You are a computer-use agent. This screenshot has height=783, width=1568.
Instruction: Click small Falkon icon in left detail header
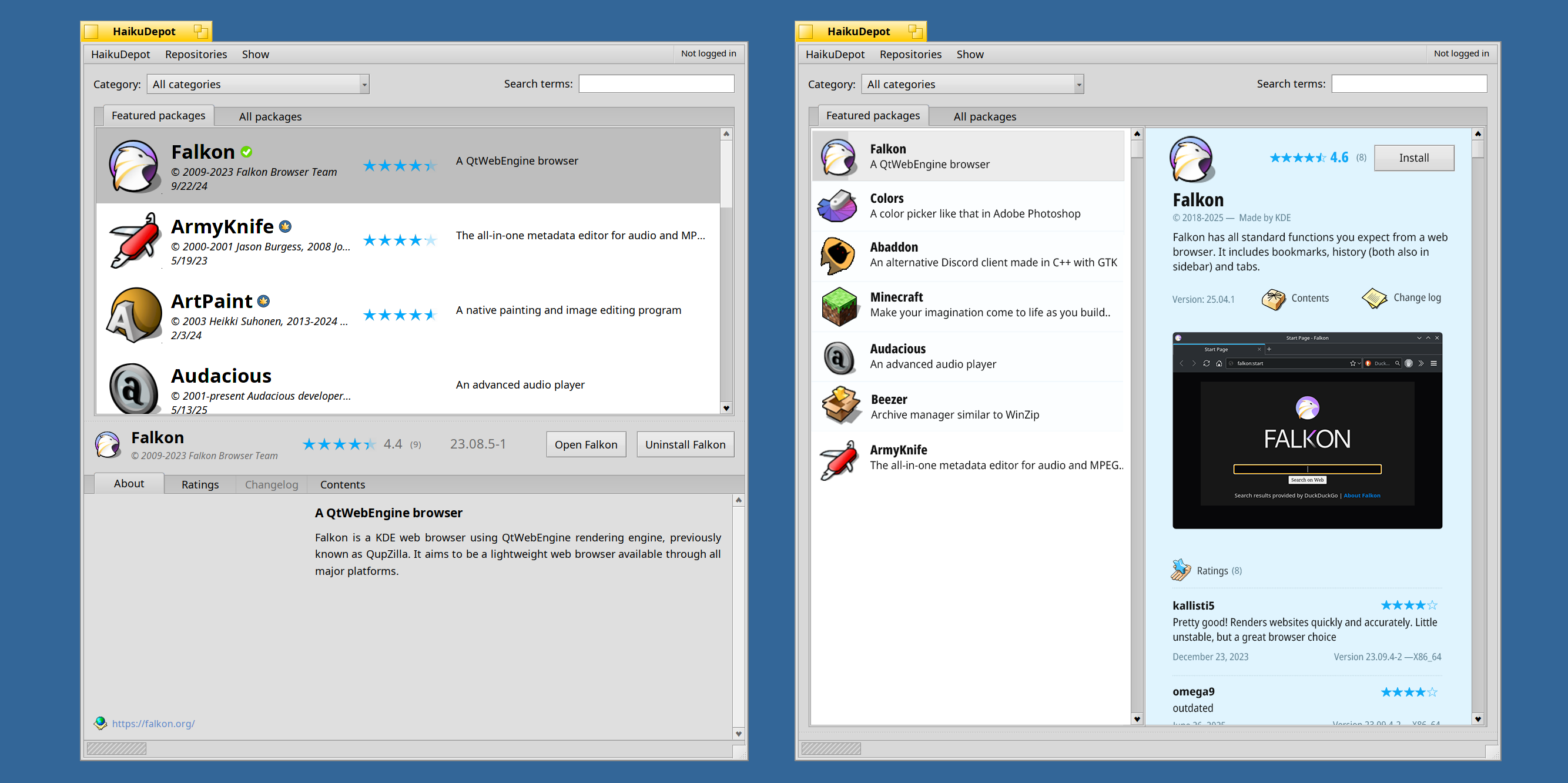tap(108, 444)
